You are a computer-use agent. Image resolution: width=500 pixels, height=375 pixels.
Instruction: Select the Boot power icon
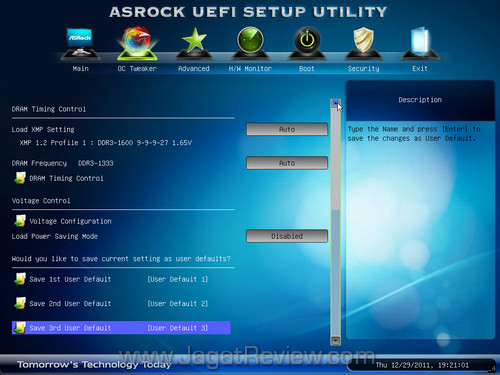(x=307, y=44)
